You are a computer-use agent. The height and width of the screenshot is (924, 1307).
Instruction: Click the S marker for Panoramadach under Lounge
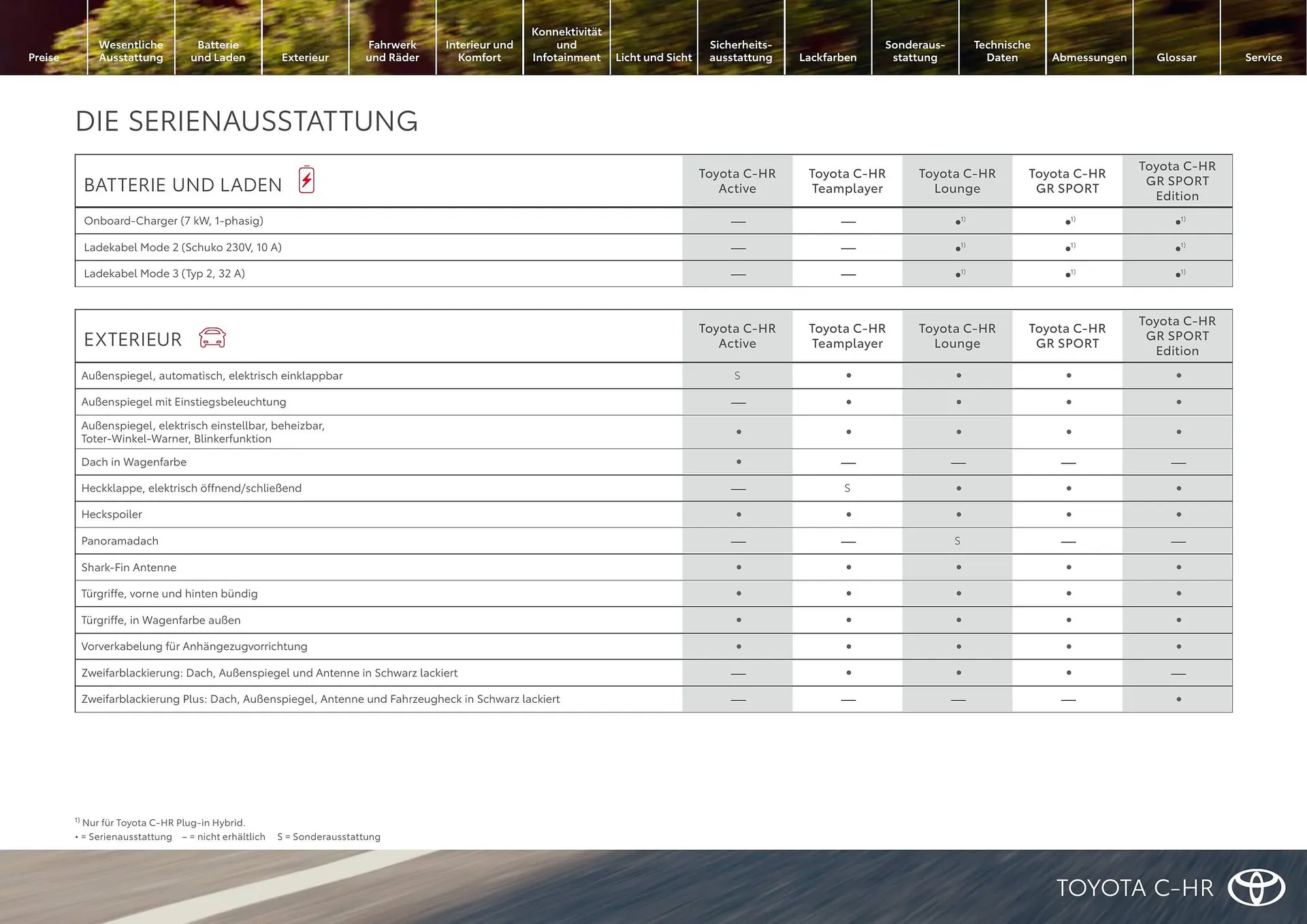tap(957, 540)
